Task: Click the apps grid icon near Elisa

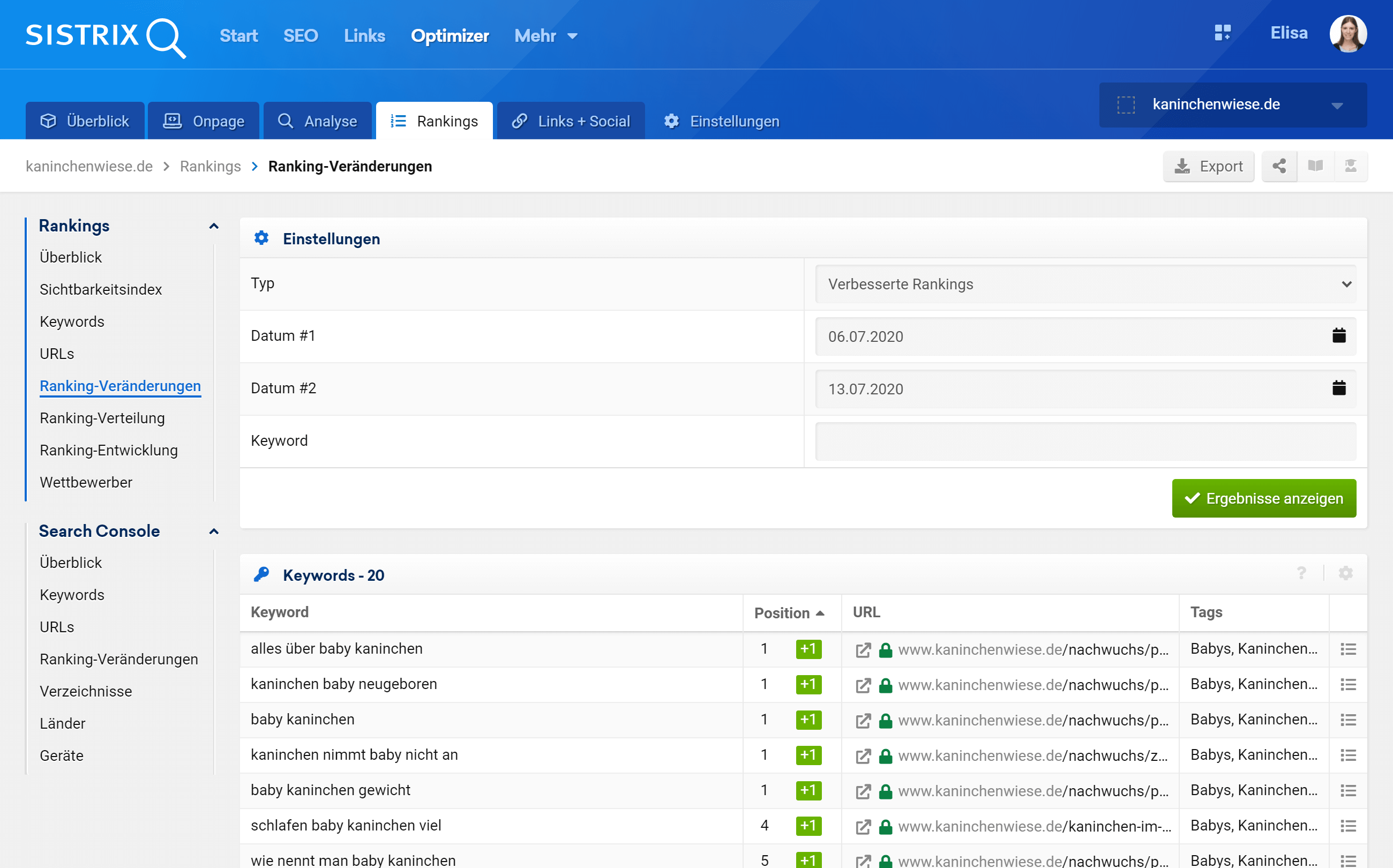Action: click(1222, 33)
